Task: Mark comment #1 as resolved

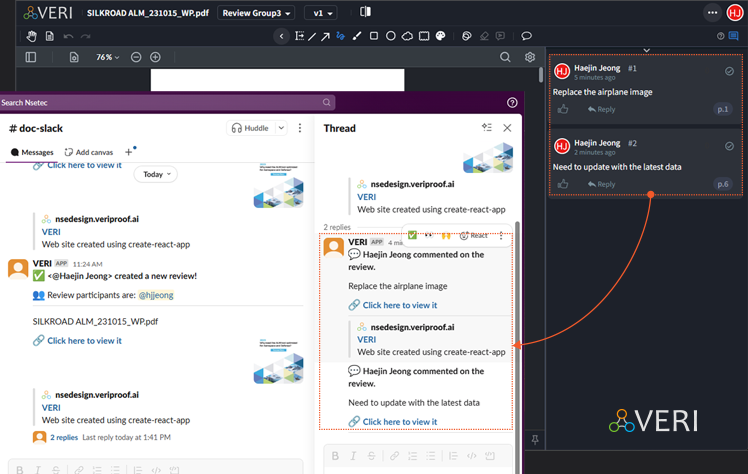Action: click(x=729, y=70)
